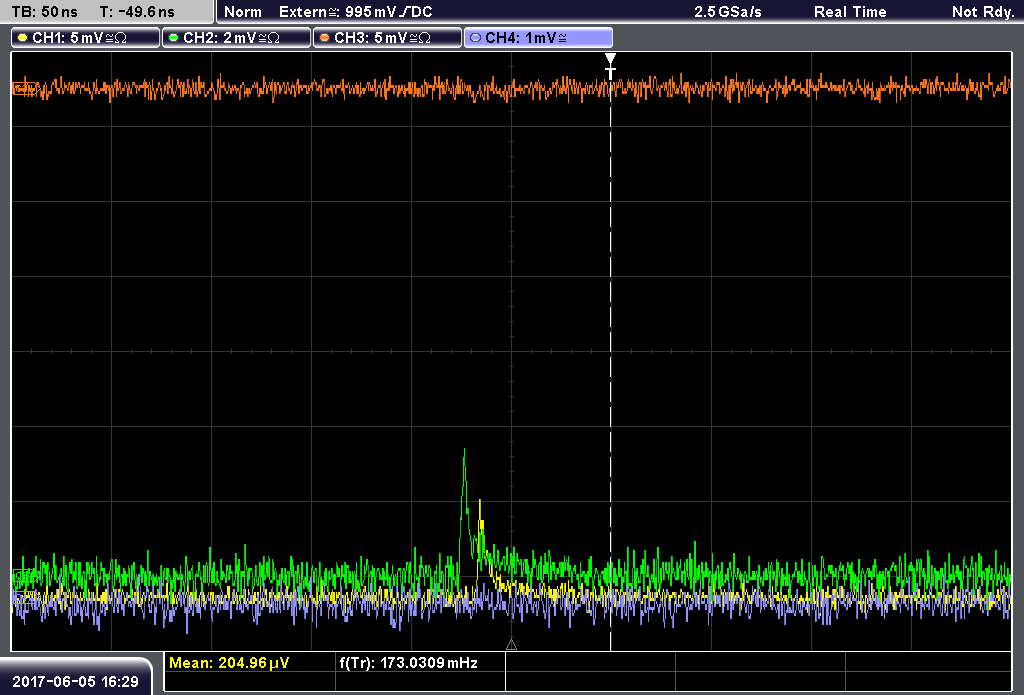This screenshot has height=695, width=1024.
Task: Click the Mean: 204.96 µV measurement
Action: coord(229,663)
